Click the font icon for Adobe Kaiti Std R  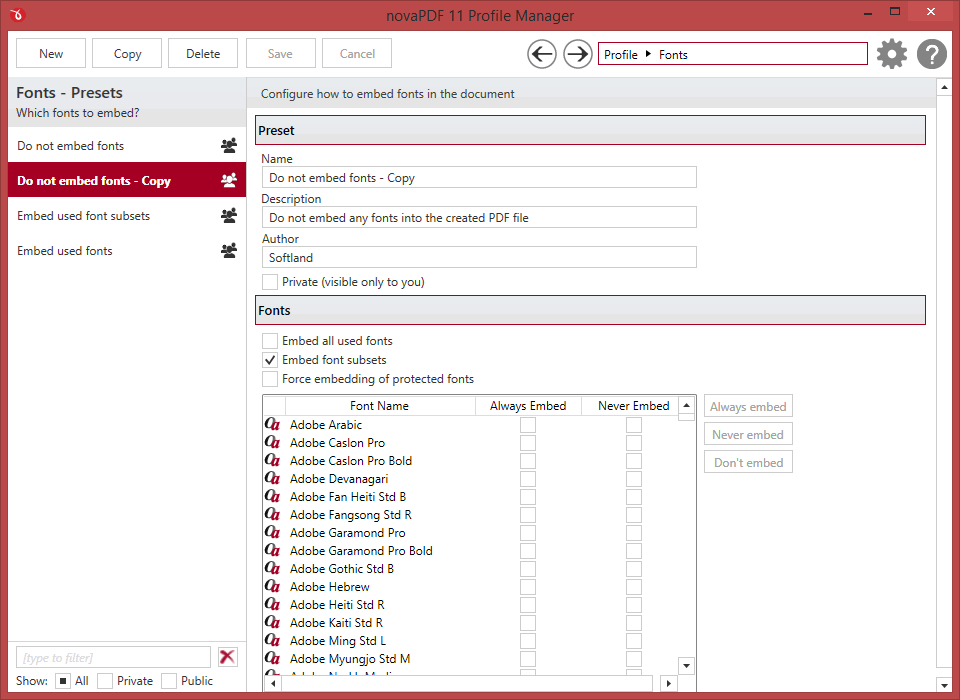click(x=272, y=622)
